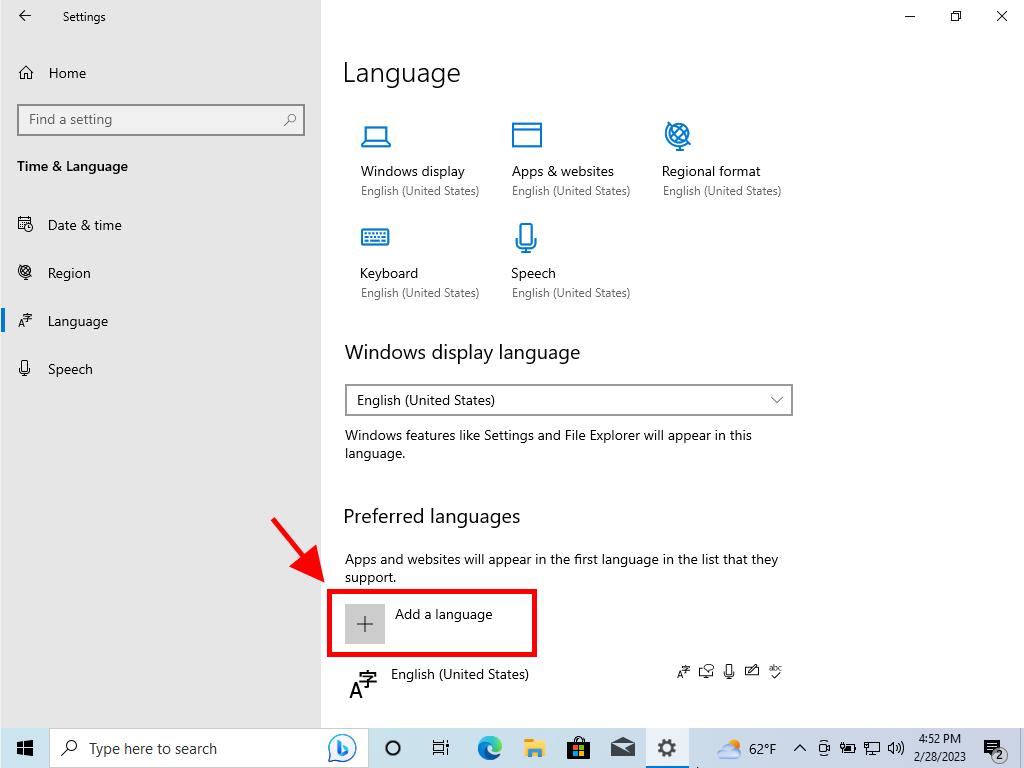The height and width of the screenshot is (768, 1024).
Task: Open the weather widget showing 62°F
Action: click(x=746, y=748)
